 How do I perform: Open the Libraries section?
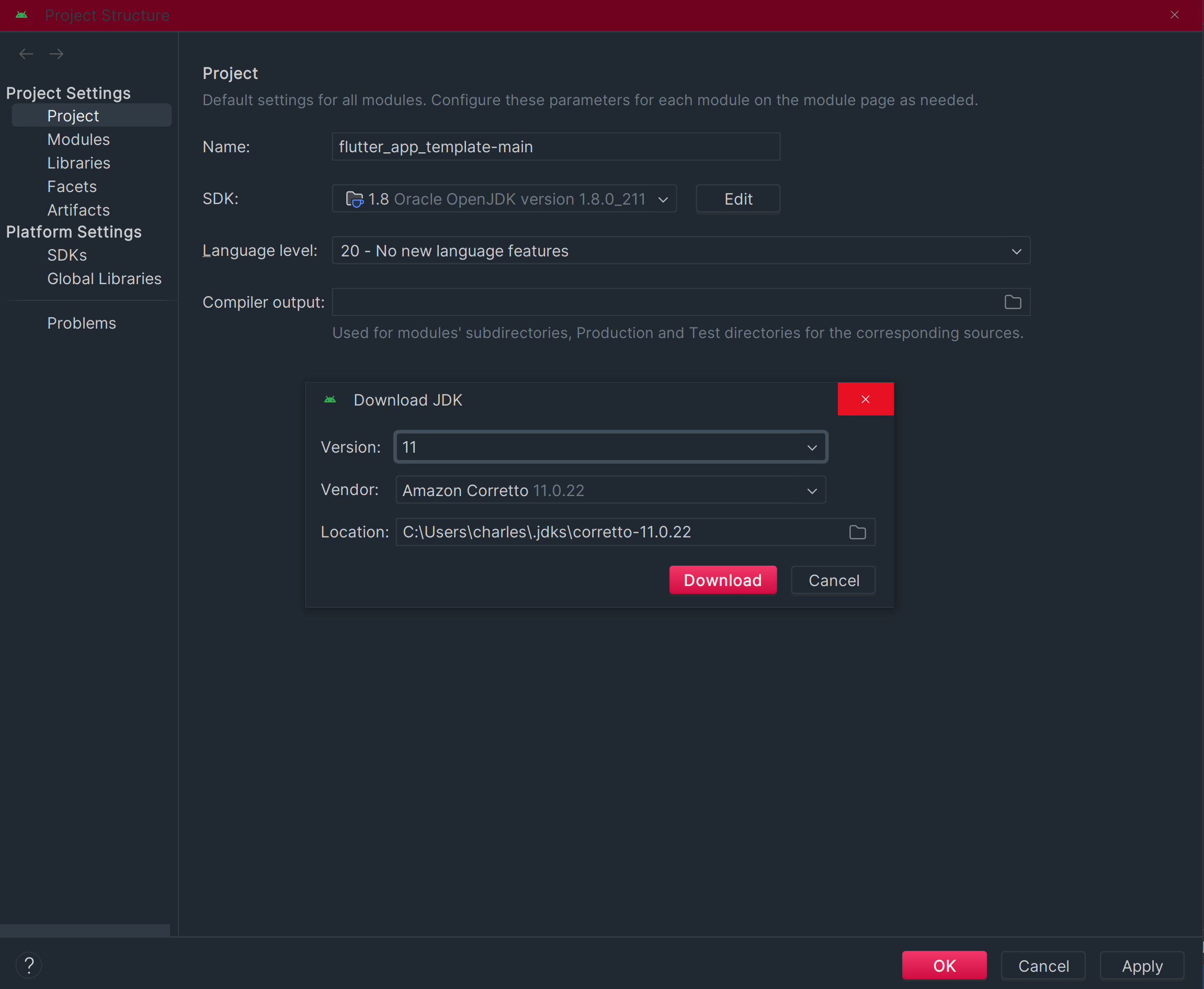[78, 163]
